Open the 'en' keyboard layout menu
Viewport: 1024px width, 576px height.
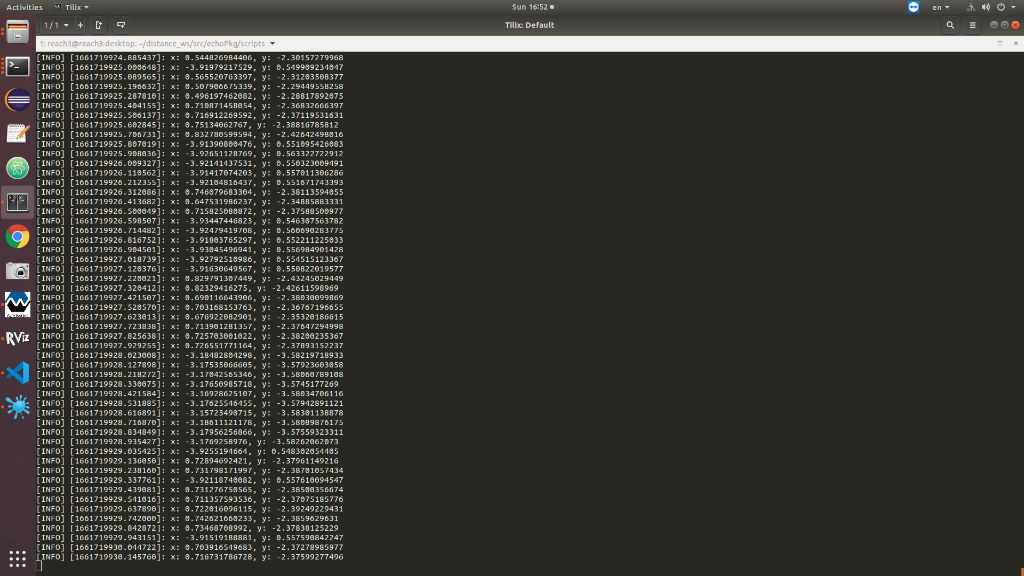coord(940,7)
